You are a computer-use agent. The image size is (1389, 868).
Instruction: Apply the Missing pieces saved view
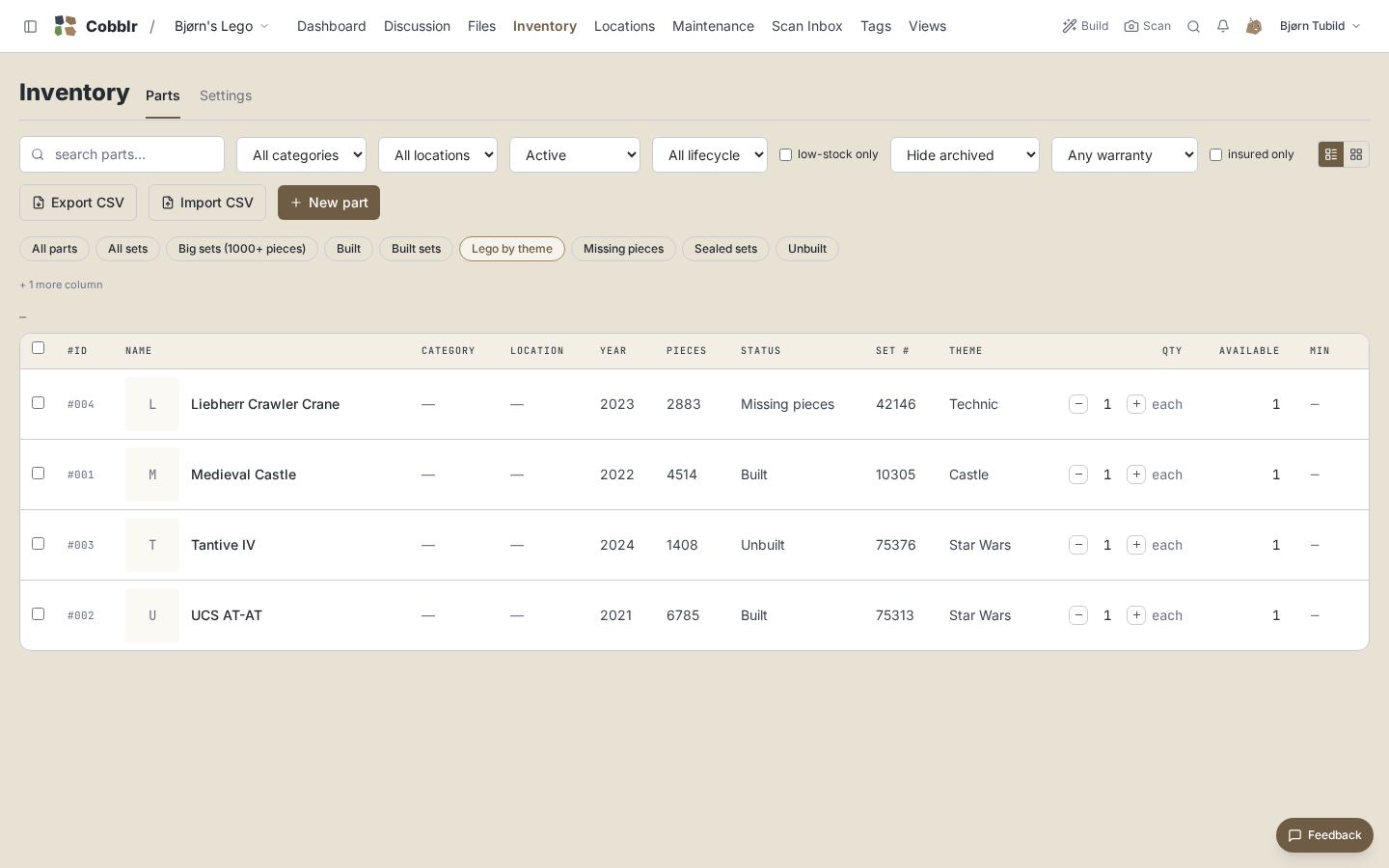pyautogui.click(x=623, y=249)
